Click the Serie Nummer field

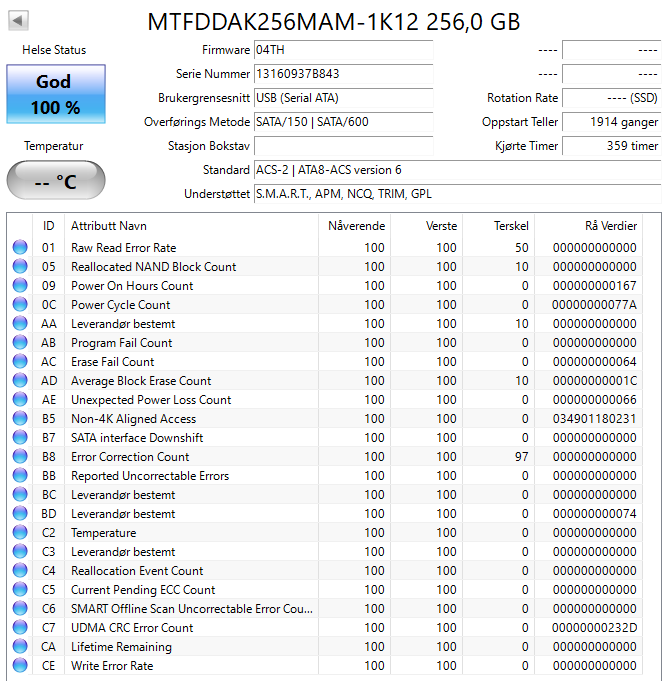point(343,74)
